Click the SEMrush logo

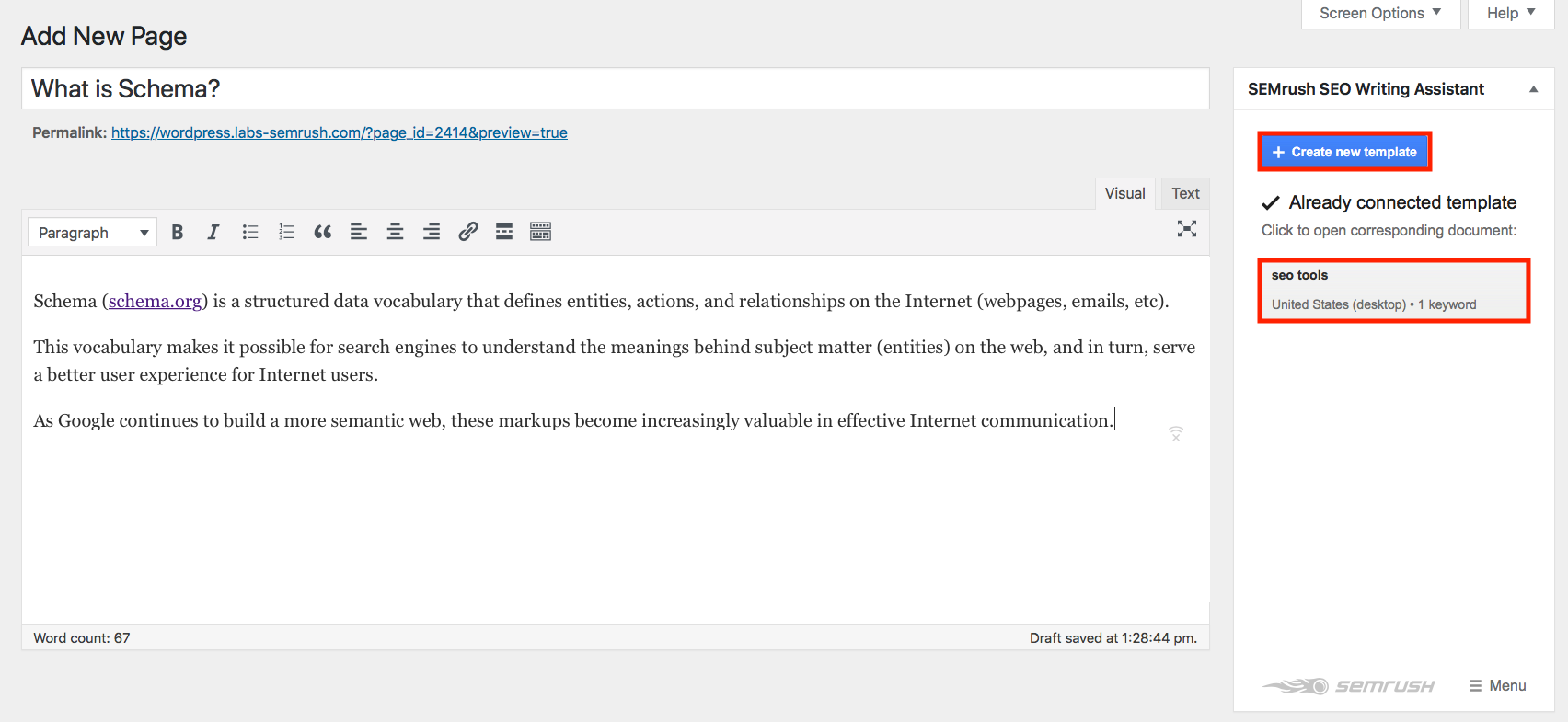click(x=1348, y=686)
